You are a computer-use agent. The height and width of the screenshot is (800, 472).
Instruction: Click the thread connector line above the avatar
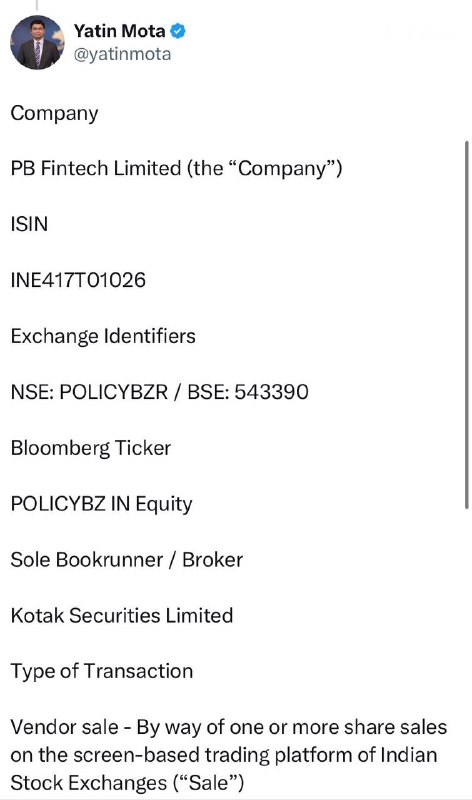(37, 5)
